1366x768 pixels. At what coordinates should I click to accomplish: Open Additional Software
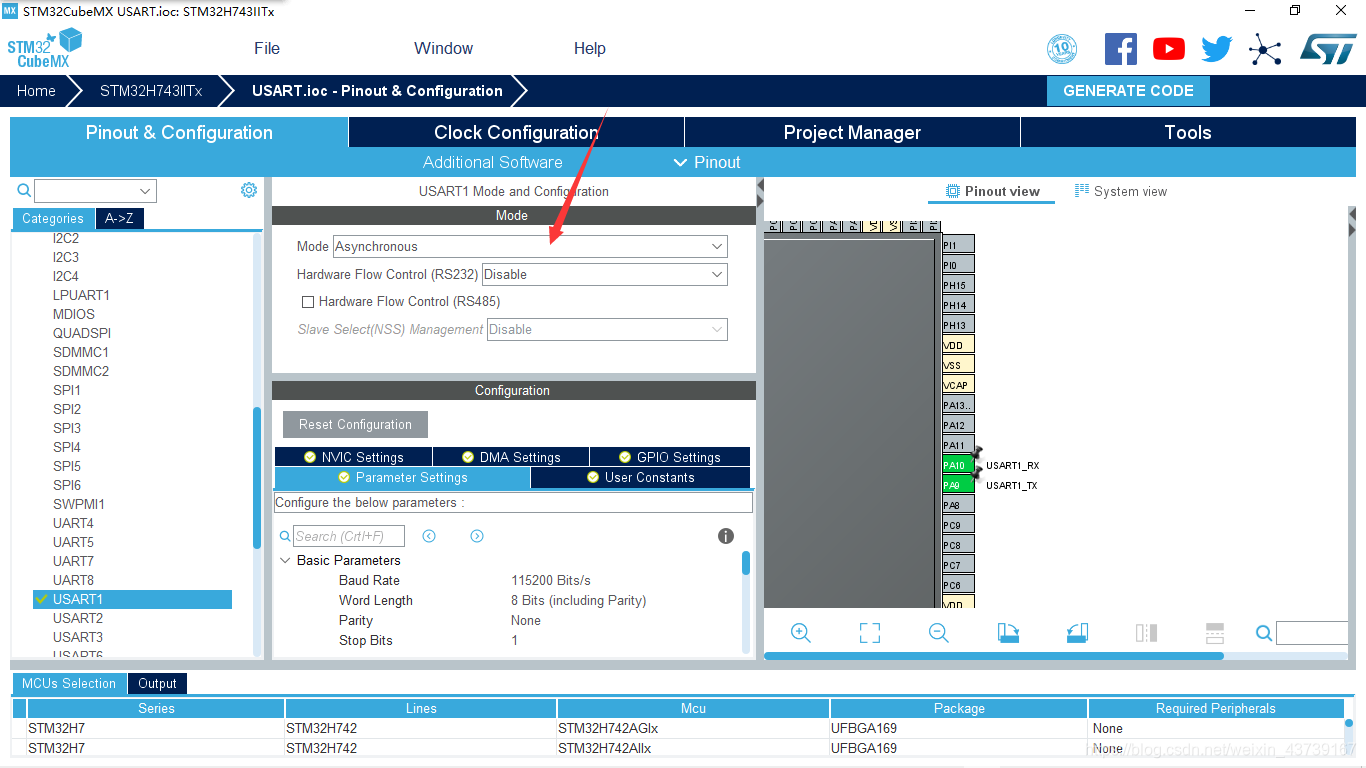[x=492, y=162]
